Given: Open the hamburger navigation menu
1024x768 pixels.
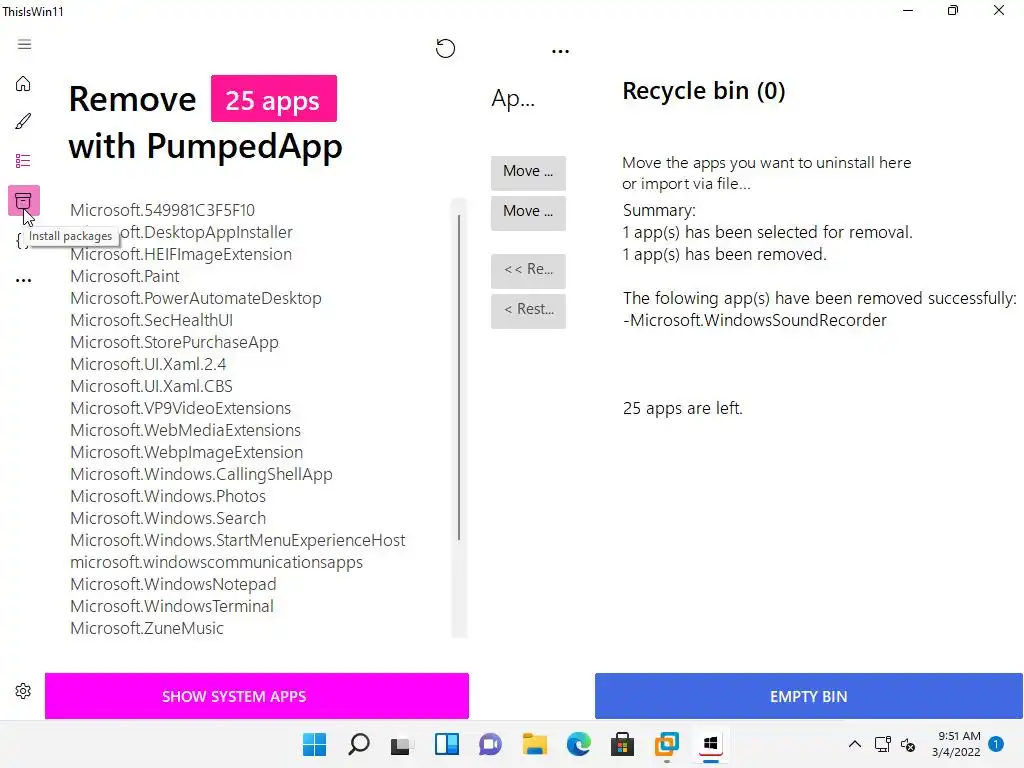Looking at the screenshot, I should tap(24, 44).
